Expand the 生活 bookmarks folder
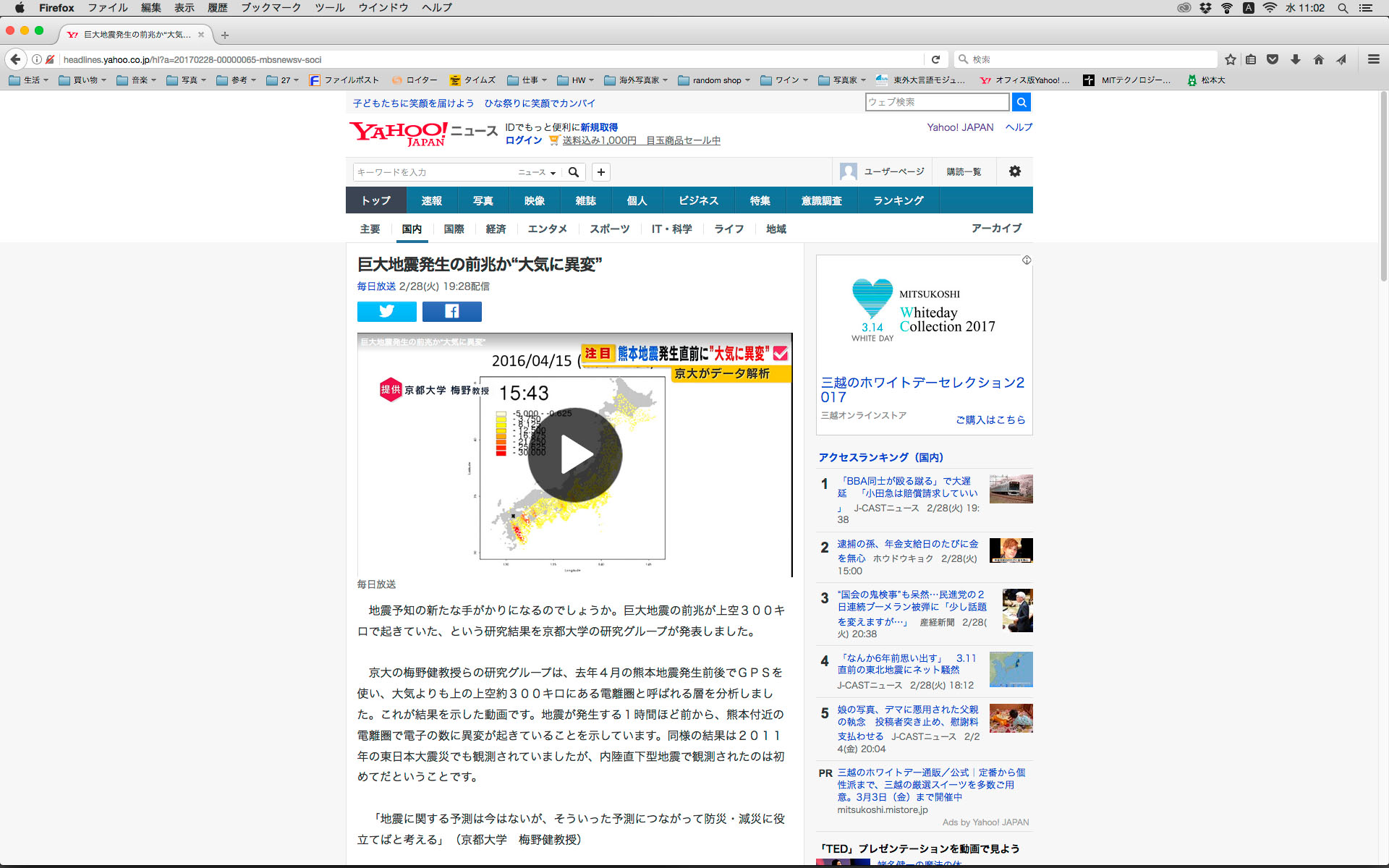This screenshot has width=1389, height=868. tap(29, 80)
